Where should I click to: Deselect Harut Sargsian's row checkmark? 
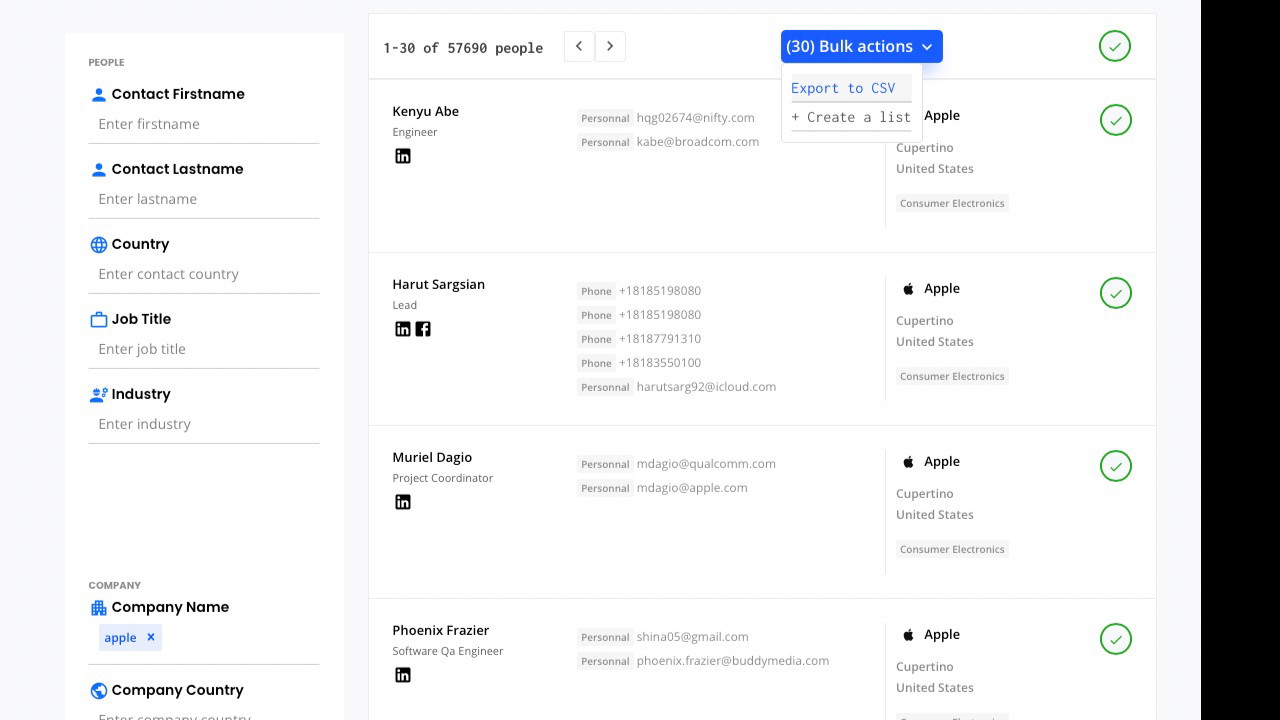click(1116, 293)
